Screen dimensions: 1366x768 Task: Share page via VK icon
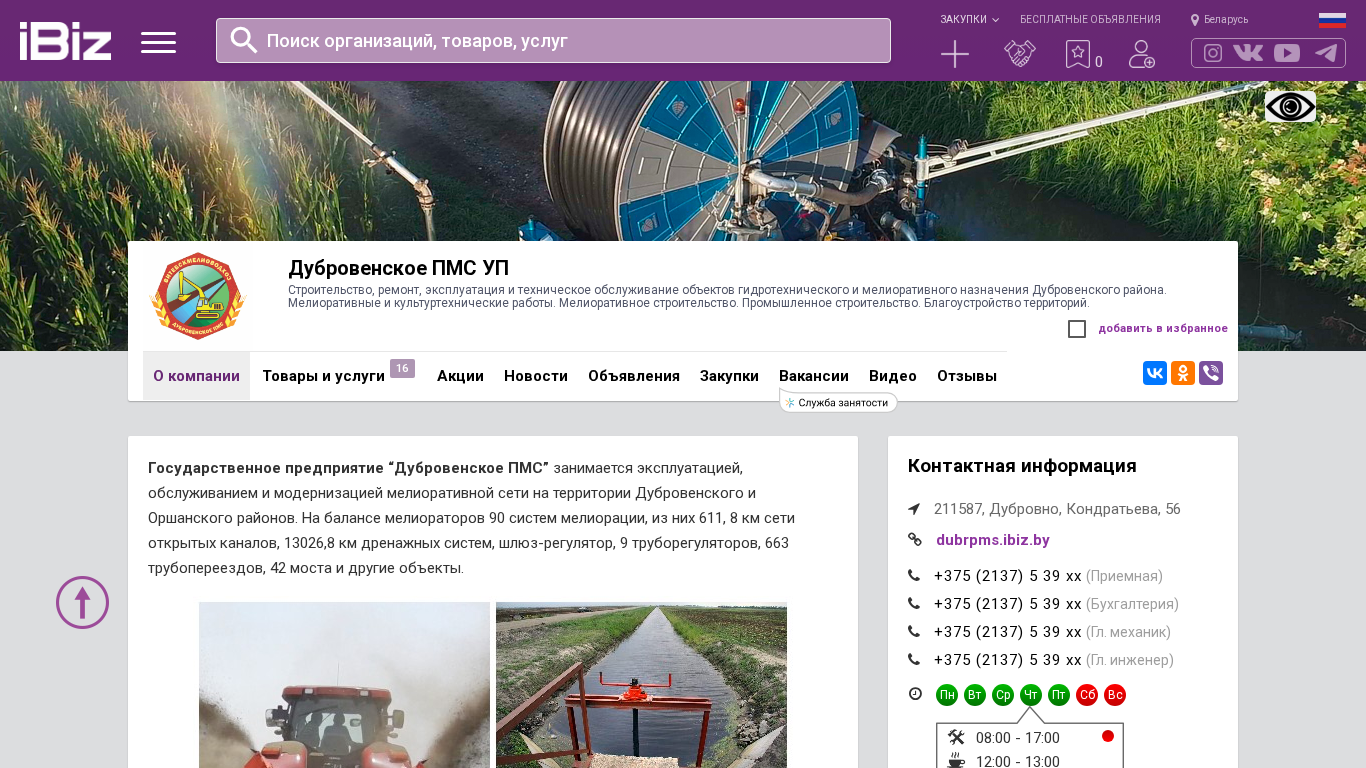coord(1155,373)
